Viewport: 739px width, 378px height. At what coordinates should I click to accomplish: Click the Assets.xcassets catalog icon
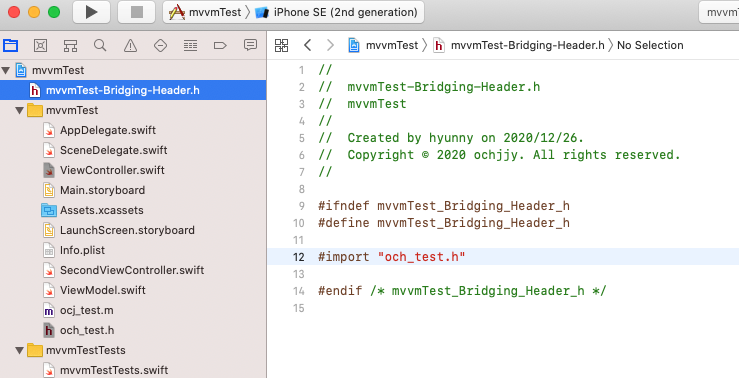pos(49,210)
